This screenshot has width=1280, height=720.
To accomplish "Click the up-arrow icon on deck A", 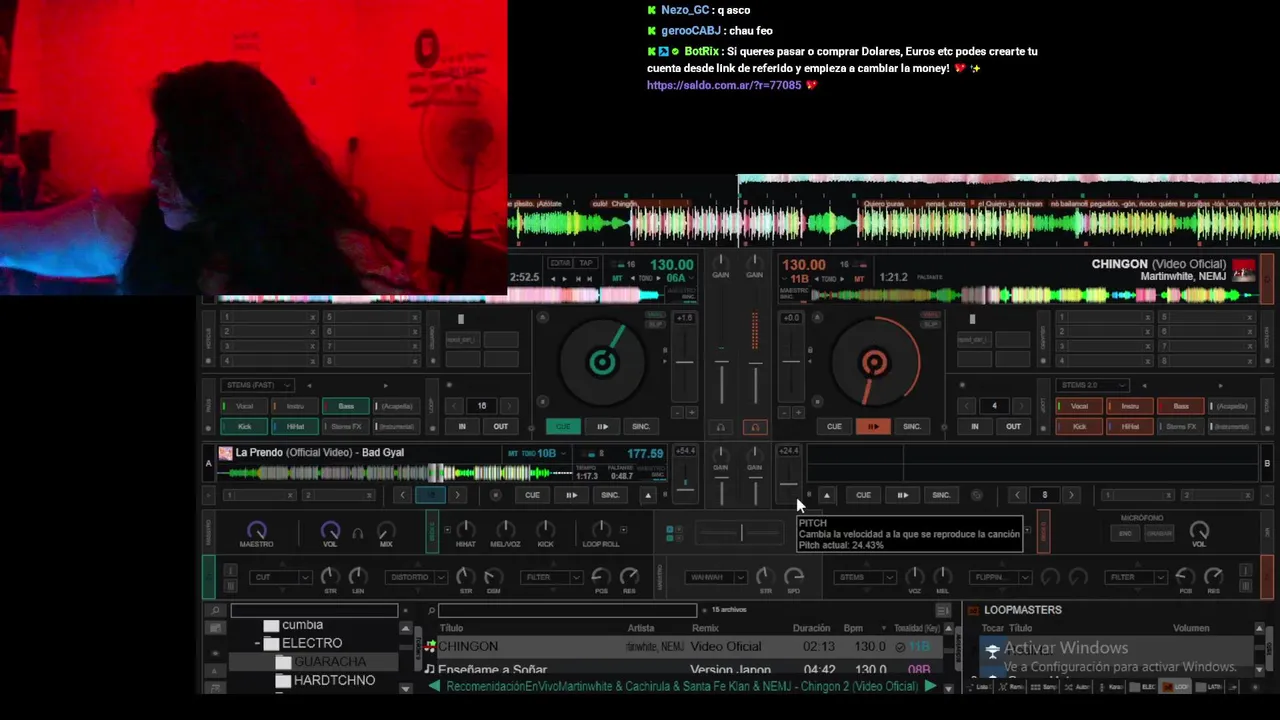I will pos(648,495).
